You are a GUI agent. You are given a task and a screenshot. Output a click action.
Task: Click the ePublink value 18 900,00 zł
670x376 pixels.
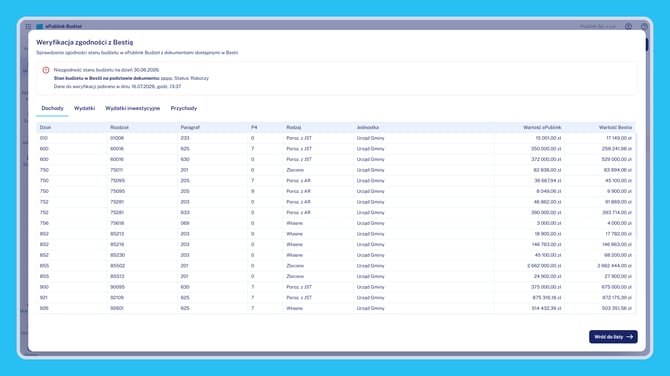[x=548, y=234]
